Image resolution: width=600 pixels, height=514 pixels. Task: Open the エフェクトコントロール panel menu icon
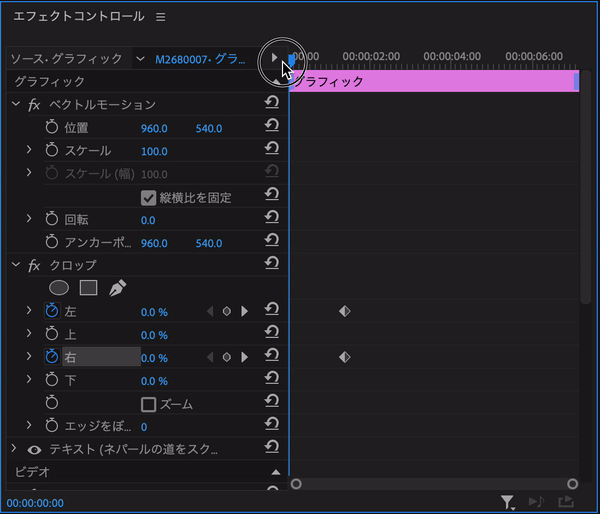[x=160, y=17]
